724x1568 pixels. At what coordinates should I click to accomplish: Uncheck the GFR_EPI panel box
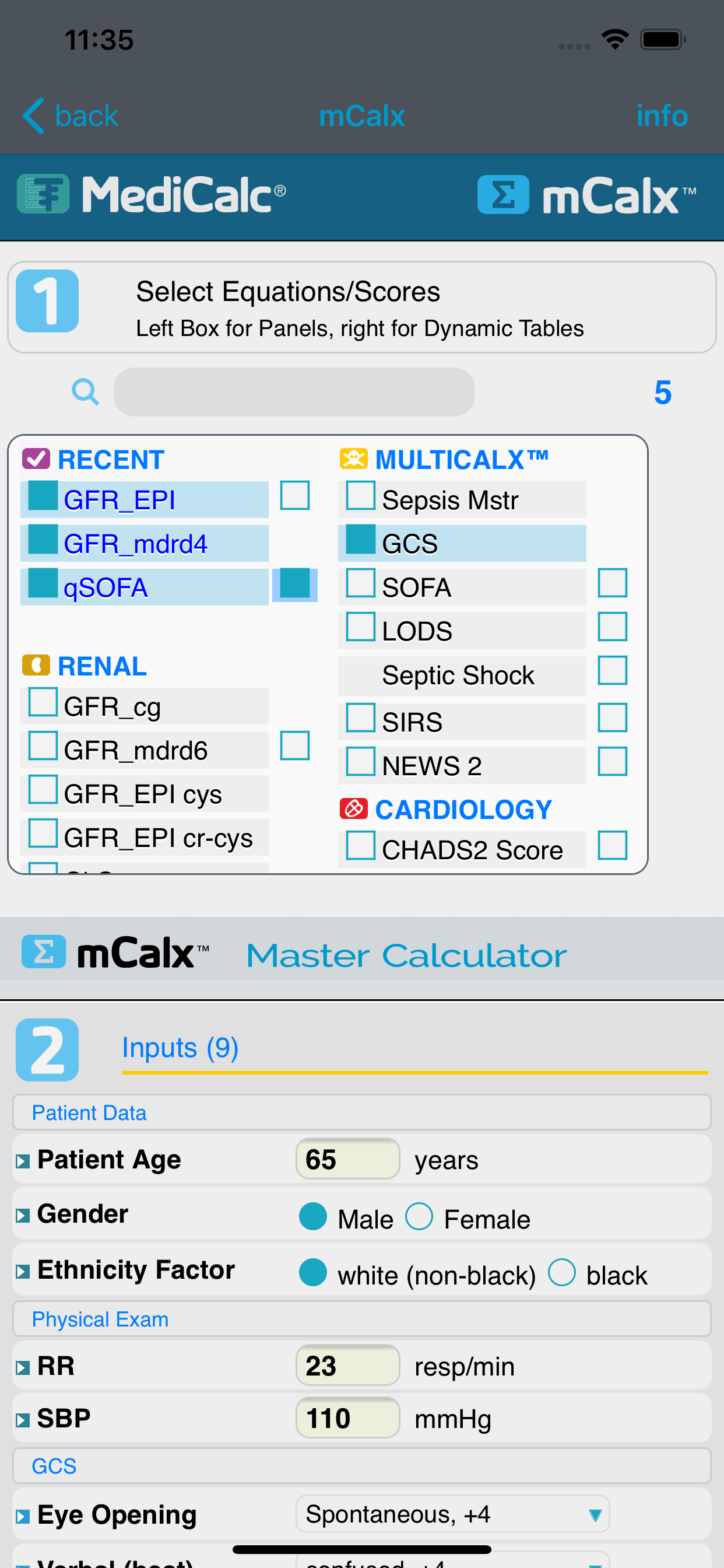(x=43, y=495)
